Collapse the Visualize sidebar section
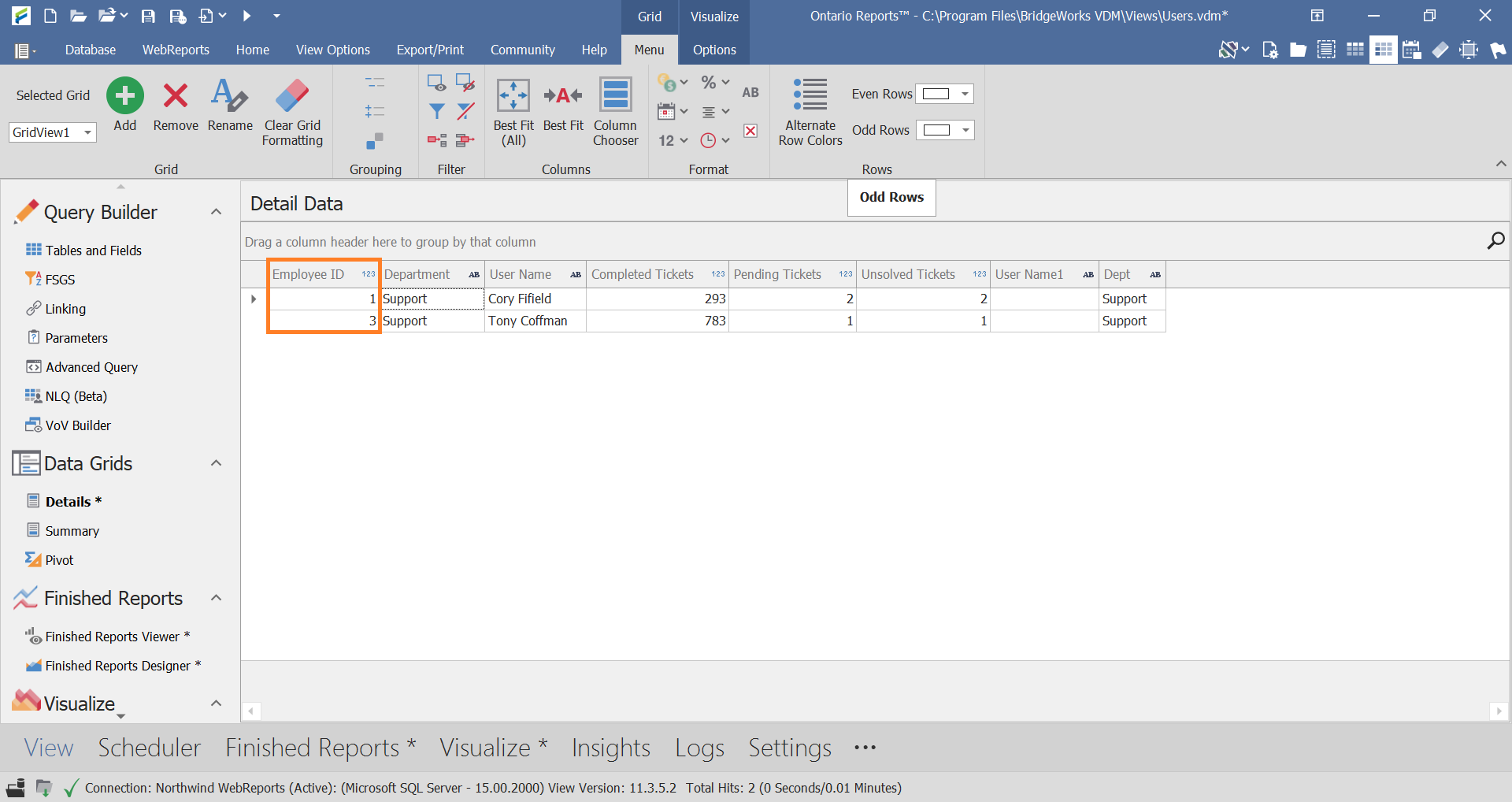This screenshot has height=802, width=1512. click(x=216, y=703)
